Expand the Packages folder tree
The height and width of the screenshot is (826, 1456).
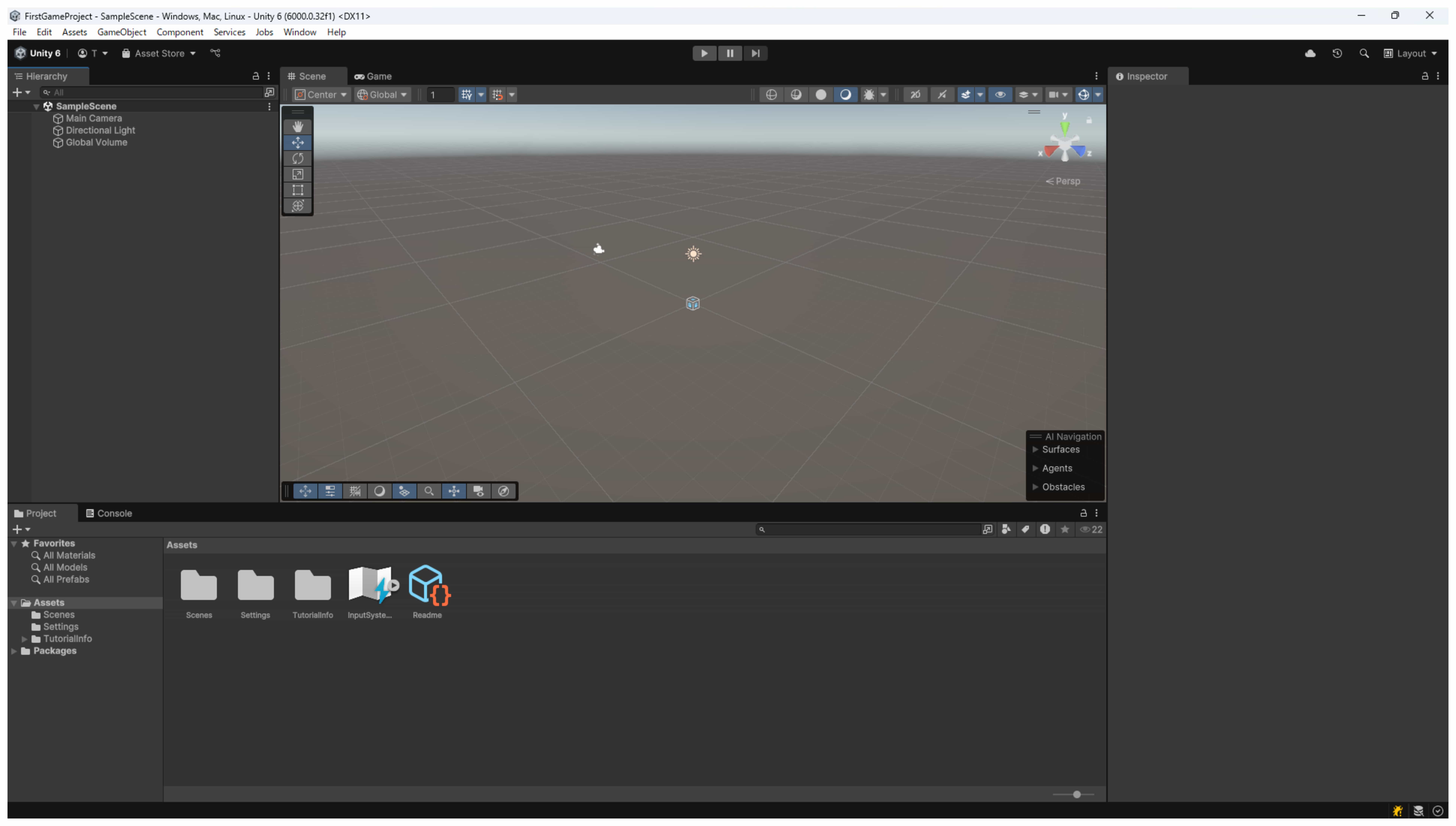(14, 651)
